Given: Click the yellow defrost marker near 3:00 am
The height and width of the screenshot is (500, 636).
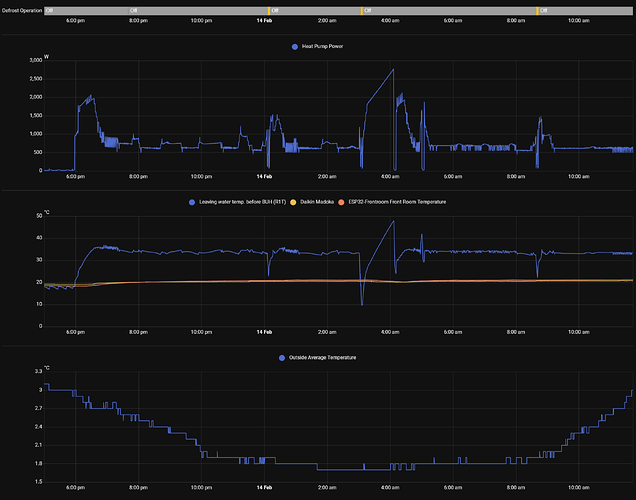Looking at the screenshot, I should [x=362, y=11].
